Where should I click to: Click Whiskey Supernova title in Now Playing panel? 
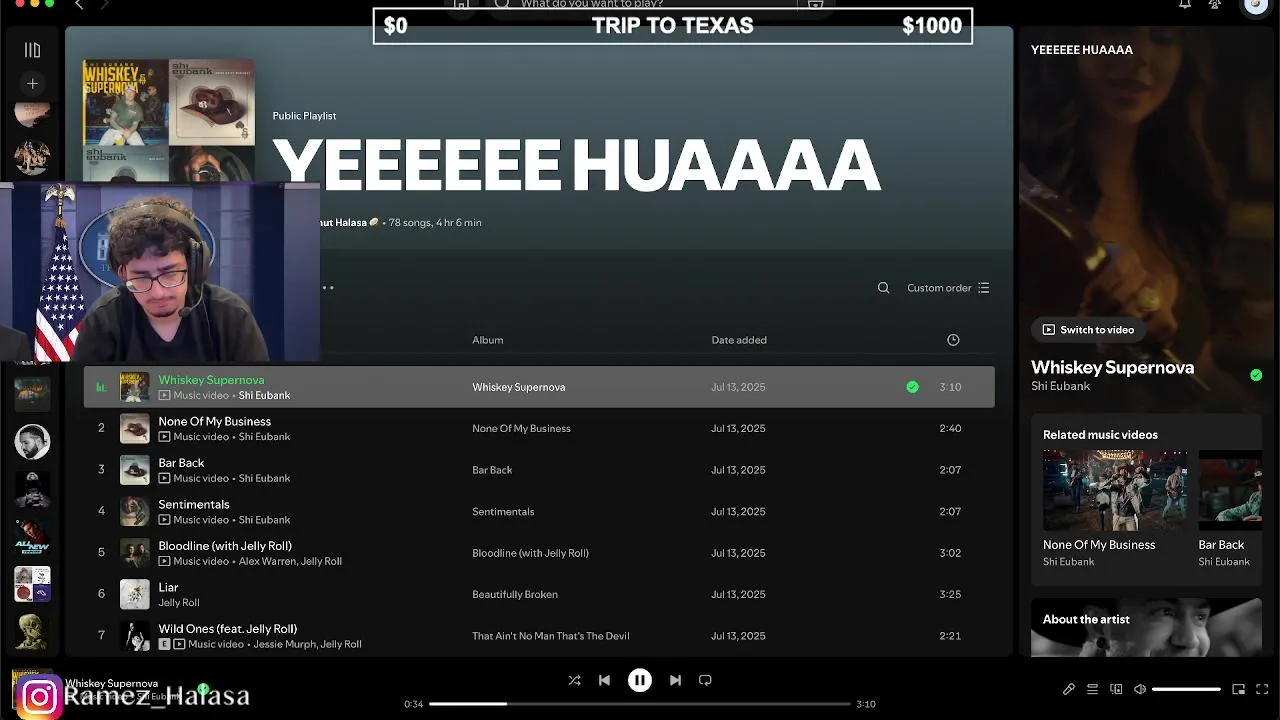pos(1112,367)
